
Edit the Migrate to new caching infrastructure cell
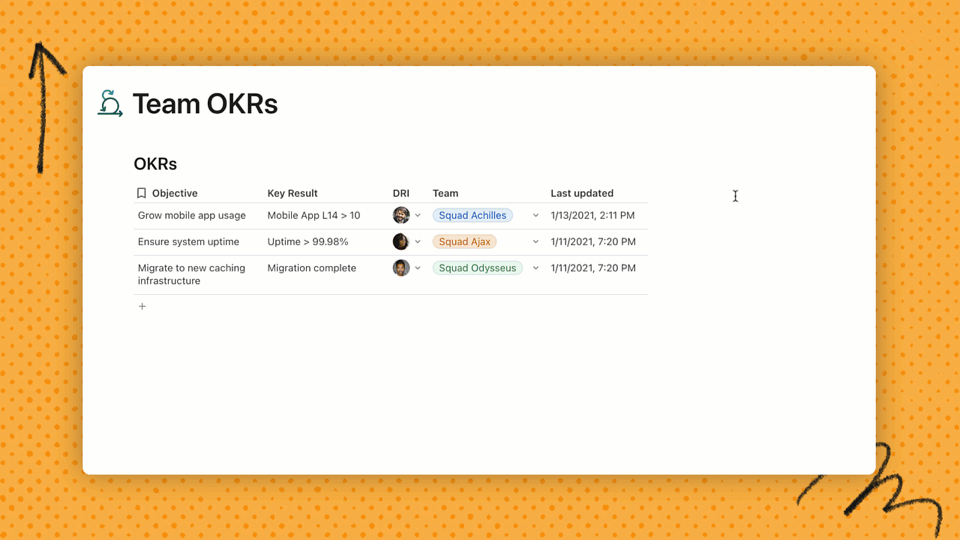pos(192,274)
